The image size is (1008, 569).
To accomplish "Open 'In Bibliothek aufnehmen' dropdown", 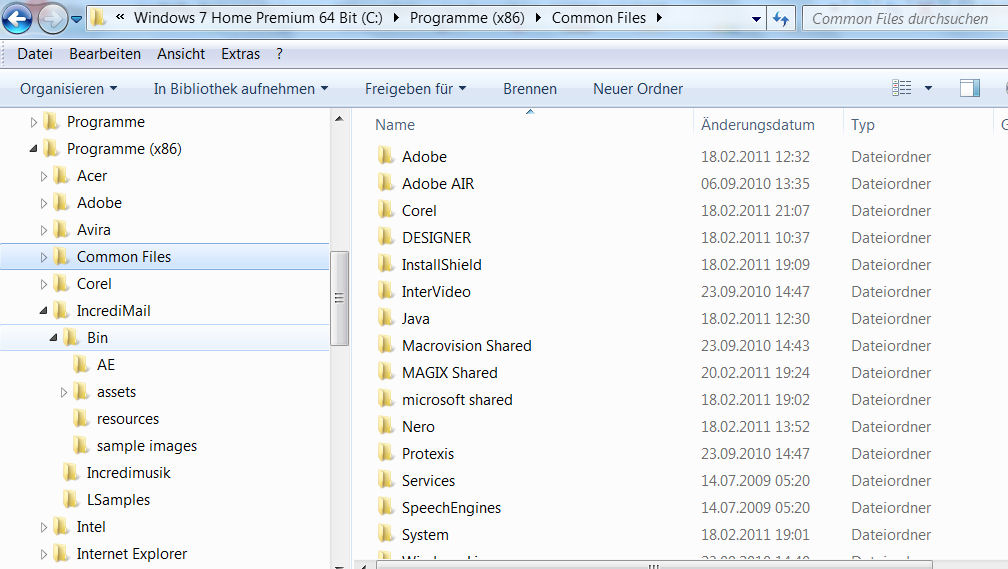I will [x=240, y=89].
